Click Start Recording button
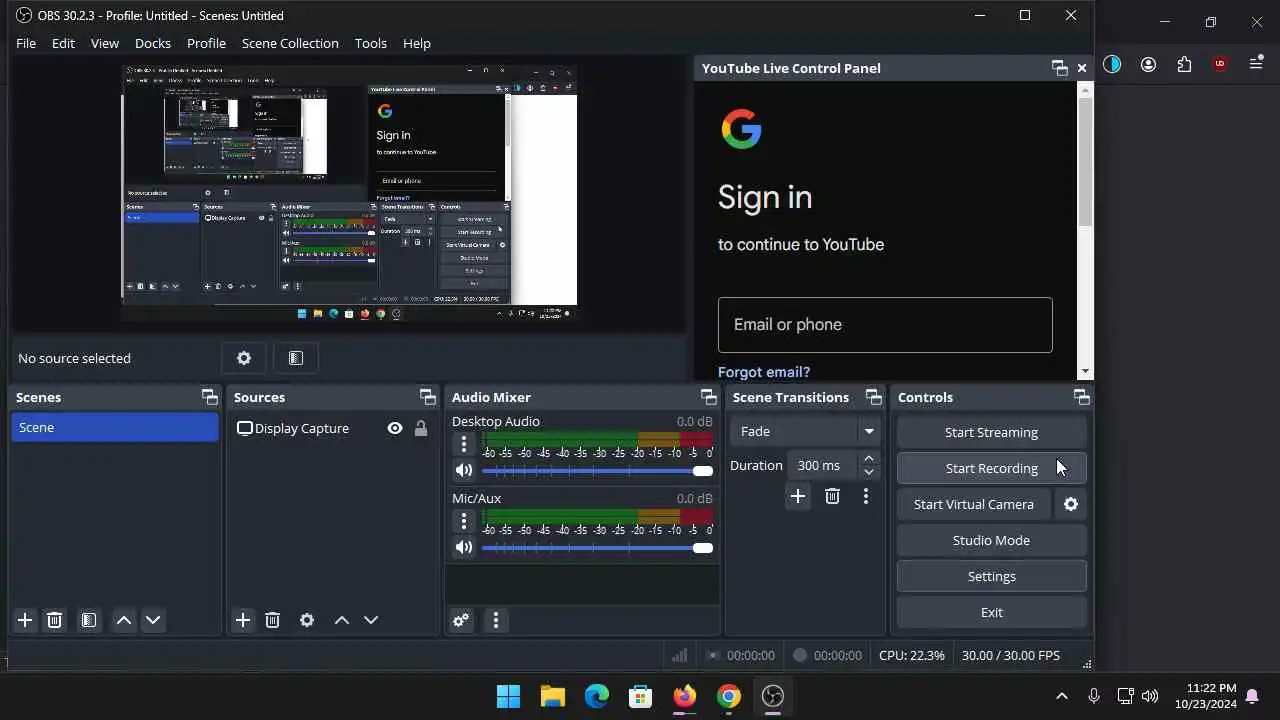 [x=991, y=468]
